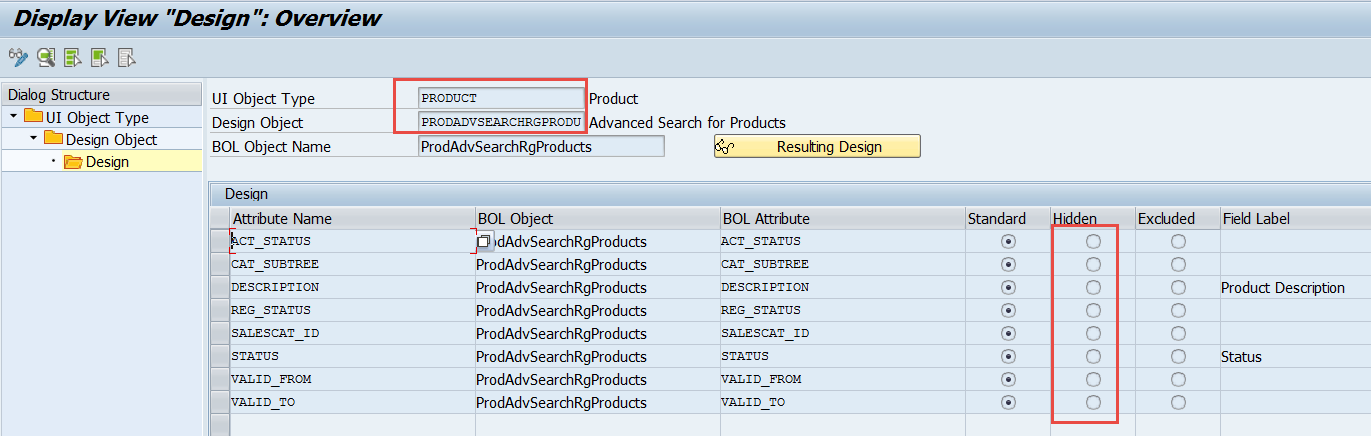Select Hidden radio for VALID_TO
The height and width of the screenshot is (436, 1371).
(x=1093, y=402)
